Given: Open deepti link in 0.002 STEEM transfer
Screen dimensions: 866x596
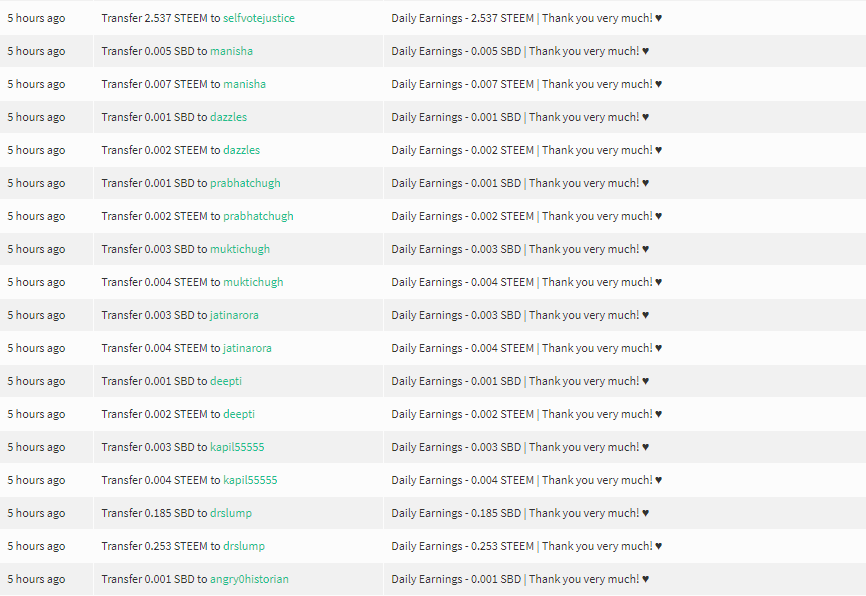Looking at the screenshot, I should tap(239, 414).
